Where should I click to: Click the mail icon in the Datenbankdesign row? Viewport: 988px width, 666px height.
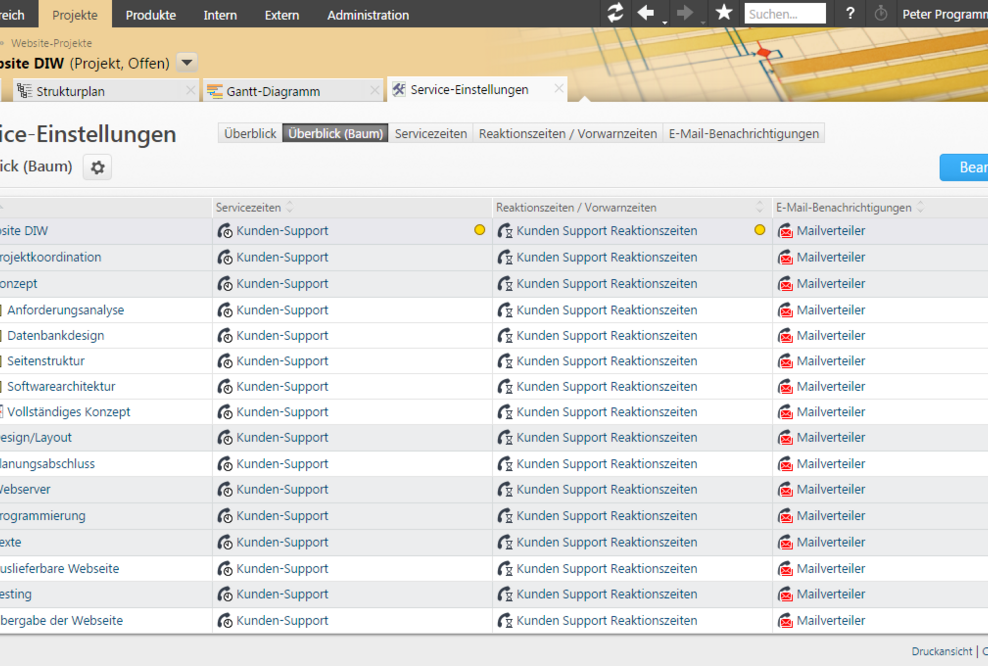coord(785,336)
